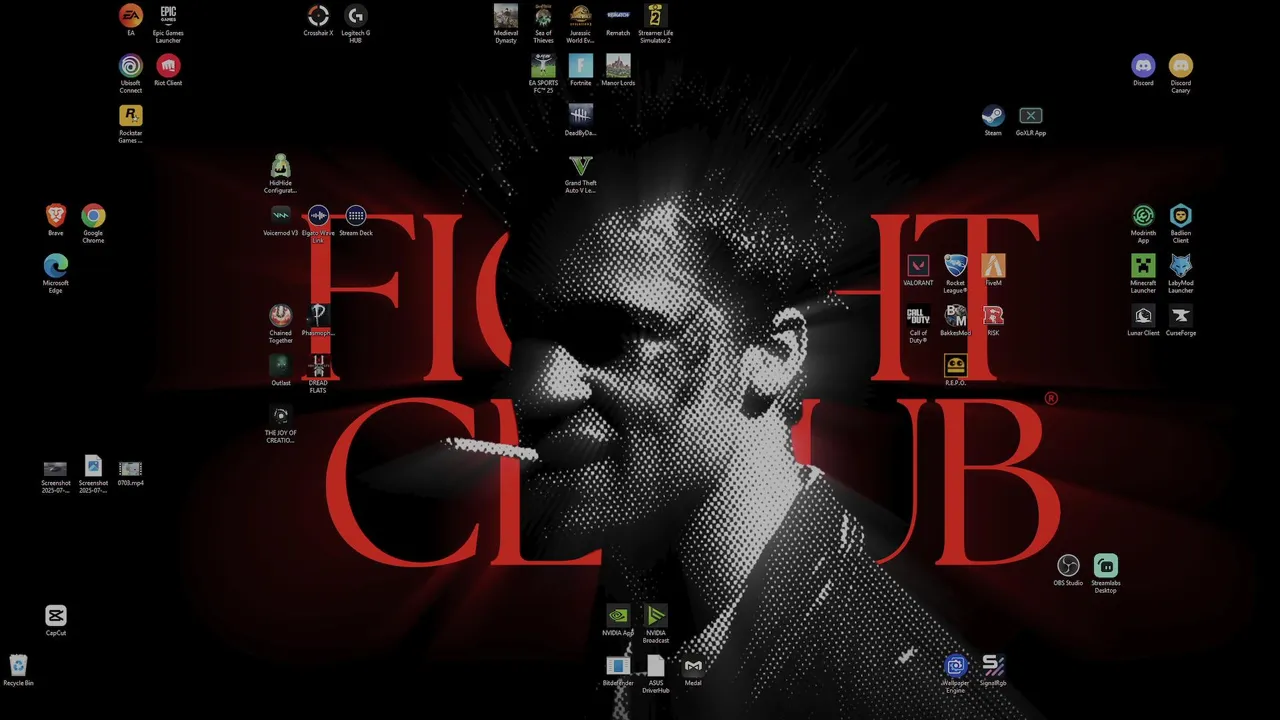Select HidHide Configuration icon

point(280,166)
